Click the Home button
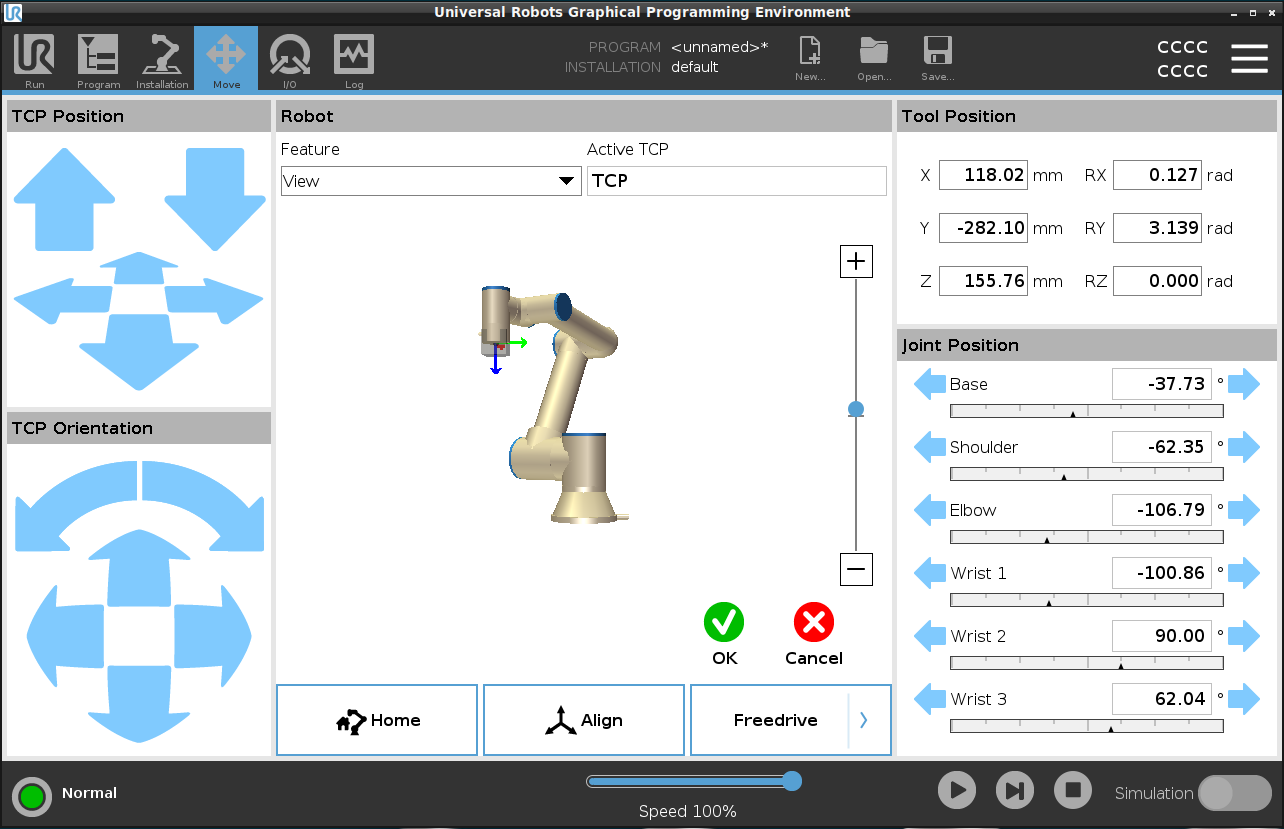Image resolution: width=1284 pixels, height=829 pixels. (377, 720)
